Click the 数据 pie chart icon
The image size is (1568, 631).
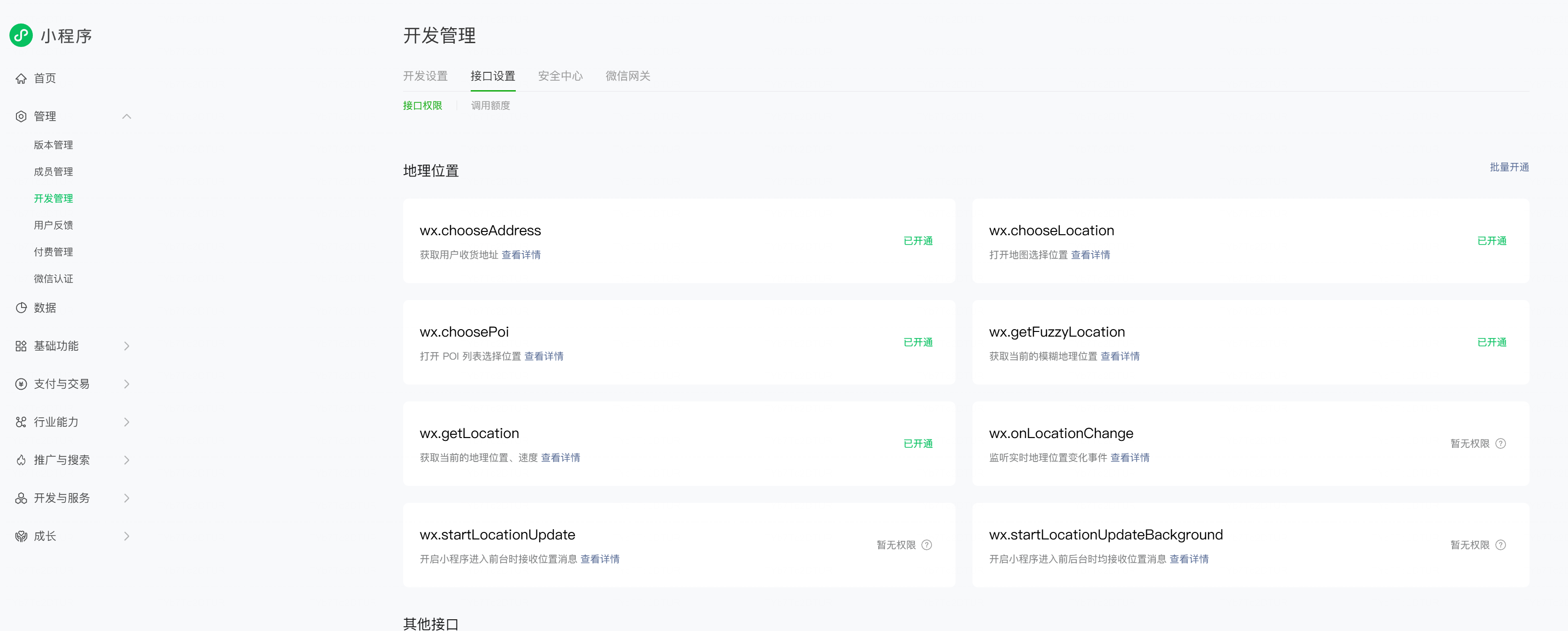tap(21, 308)
